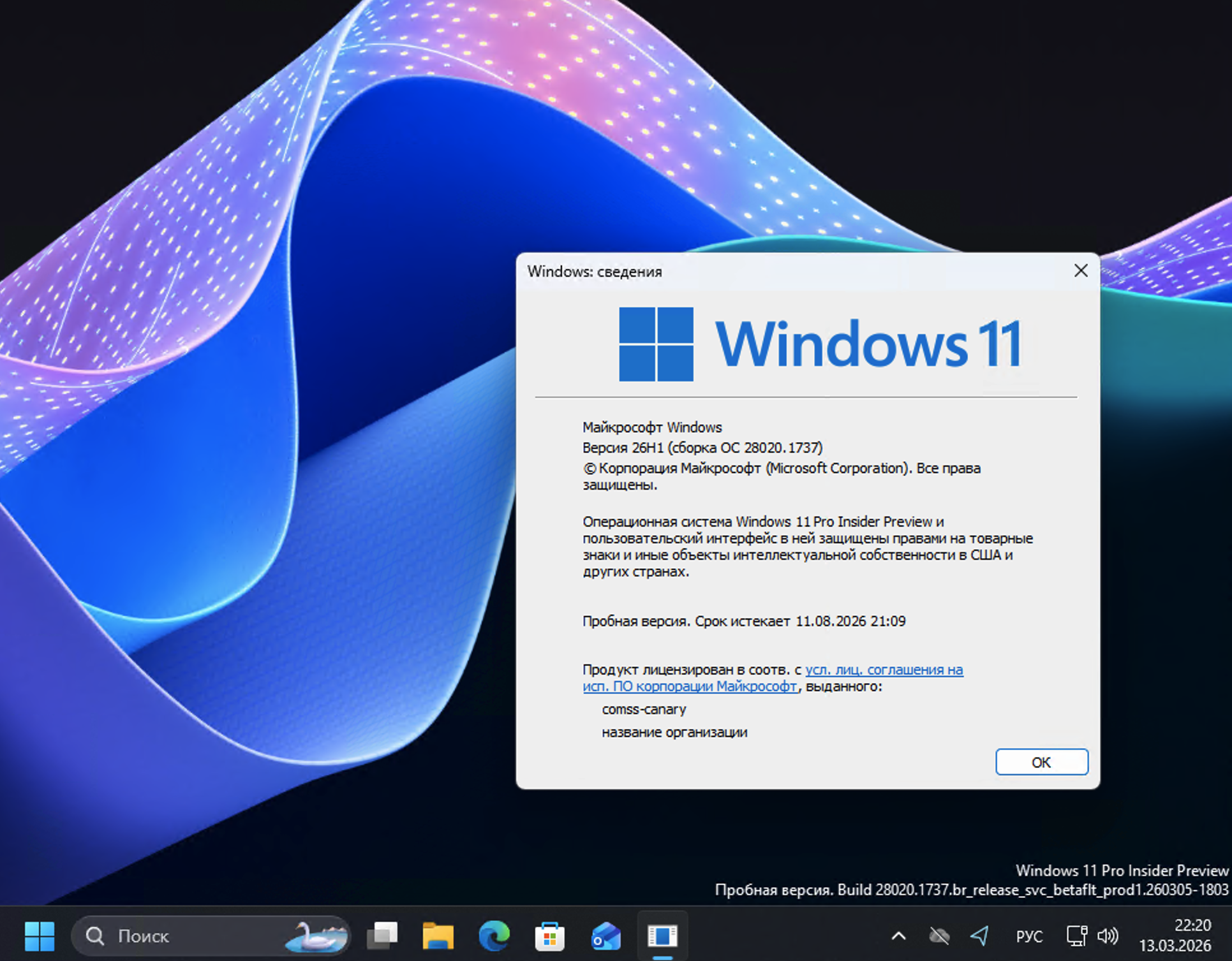Switch input language via РУС indicator
The image size is (1232, 961).
[x=1028, y=935]
